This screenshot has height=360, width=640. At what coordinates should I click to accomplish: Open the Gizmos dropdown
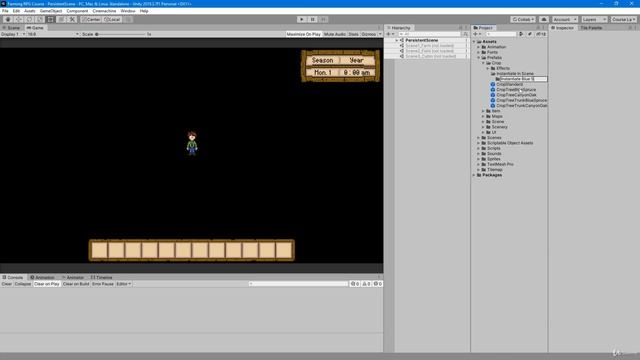[371, 34]
